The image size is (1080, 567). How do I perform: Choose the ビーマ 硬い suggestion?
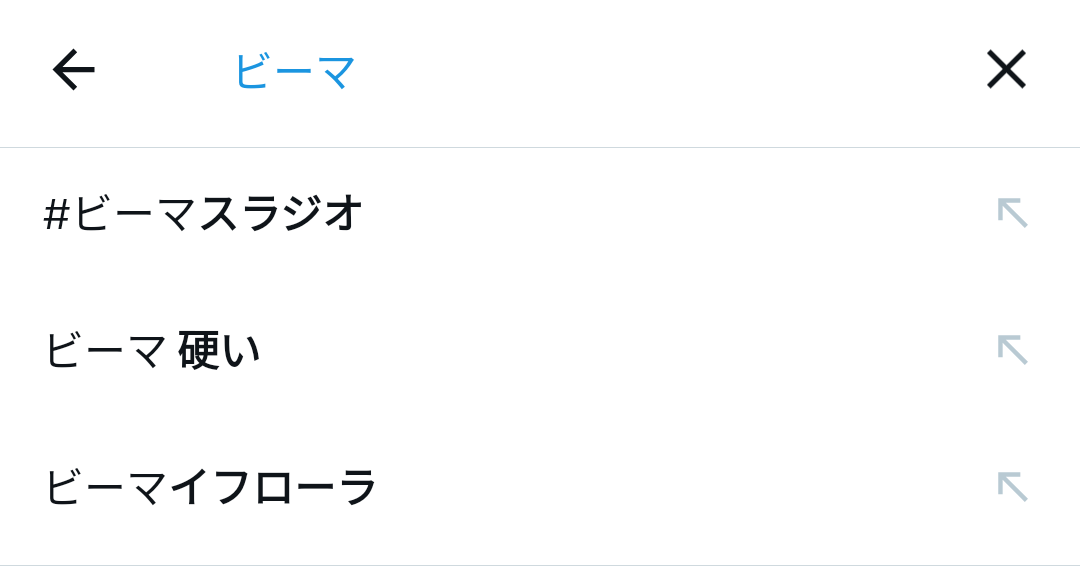152,350
